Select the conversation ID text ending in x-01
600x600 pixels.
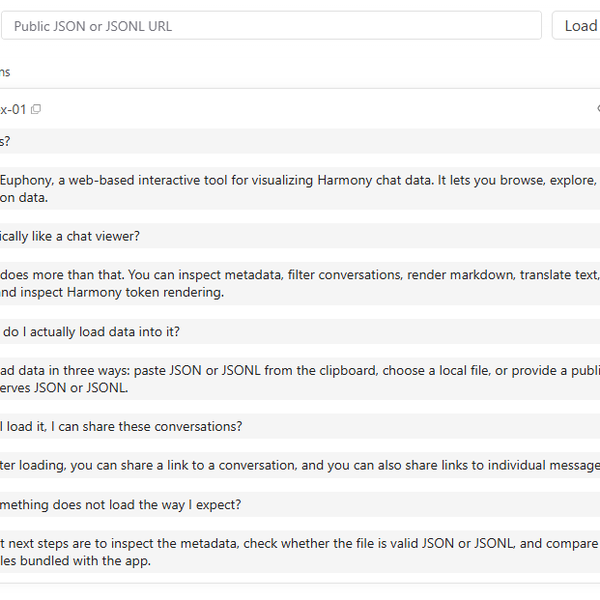click(x=13, y=109)
